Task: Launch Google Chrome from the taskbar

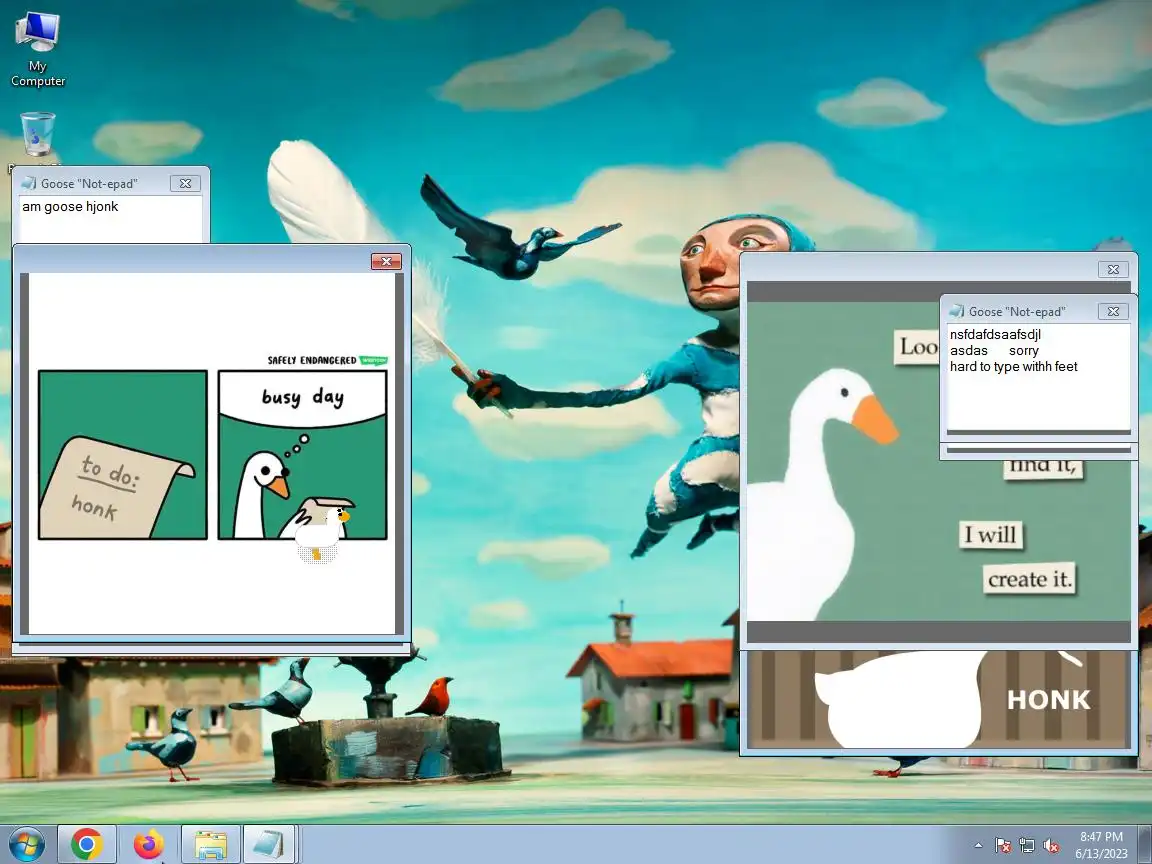Action: pos(87,844)
